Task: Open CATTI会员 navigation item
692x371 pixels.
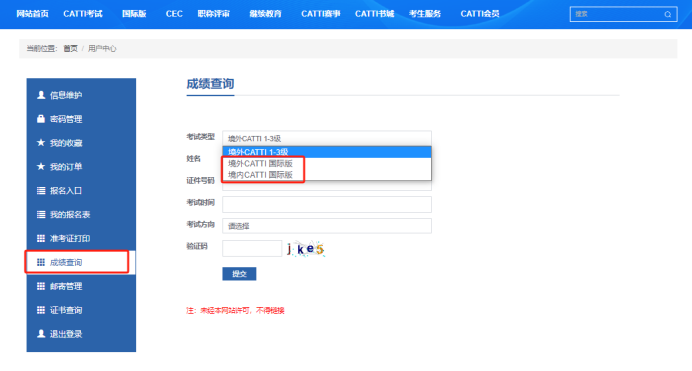Action: tap(480, 14)
